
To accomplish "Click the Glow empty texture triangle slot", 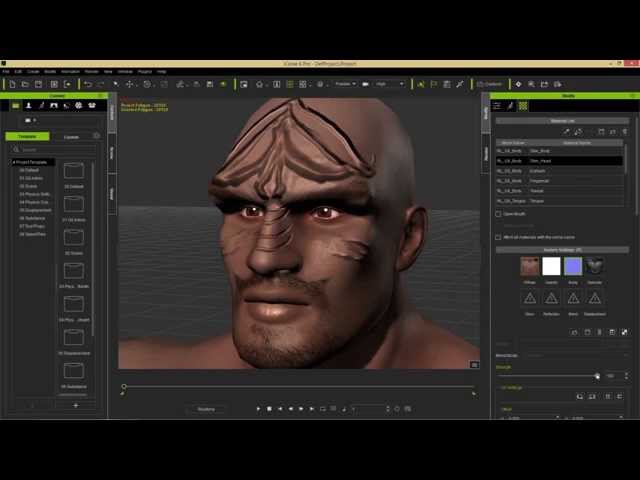I will coord(530,298).
